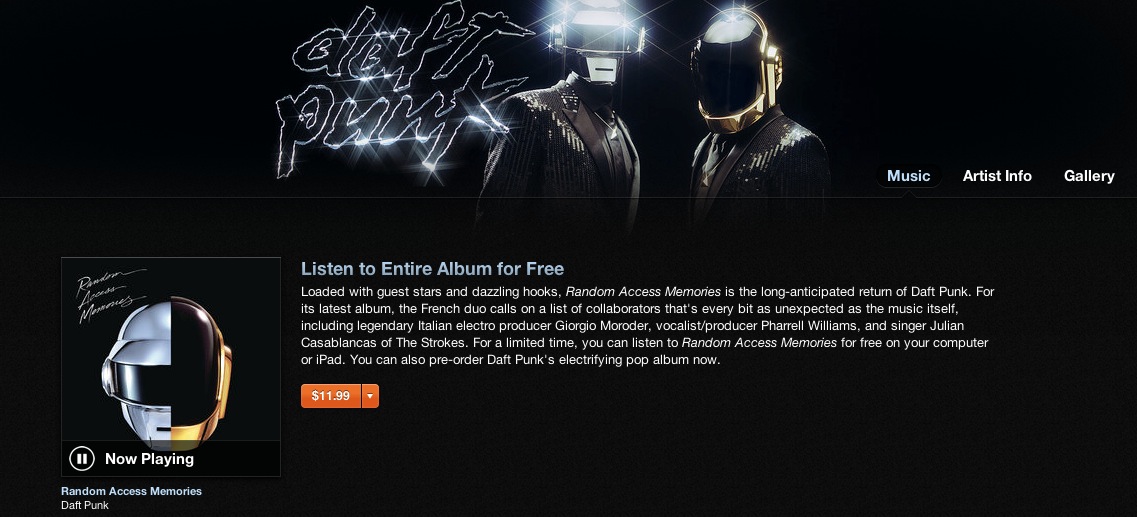Viewport: 1137px width, 517px height.
Task: Click the 'Listen to Entire Album for Free' heading
Action: [432, 268]
